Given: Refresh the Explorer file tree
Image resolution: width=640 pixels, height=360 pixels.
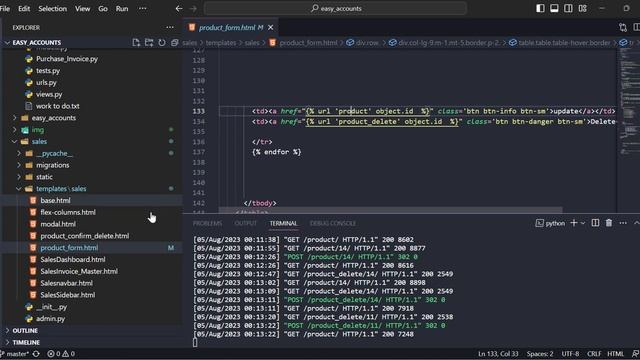Looking at the screenshot, I should click(x=162, y=42).
